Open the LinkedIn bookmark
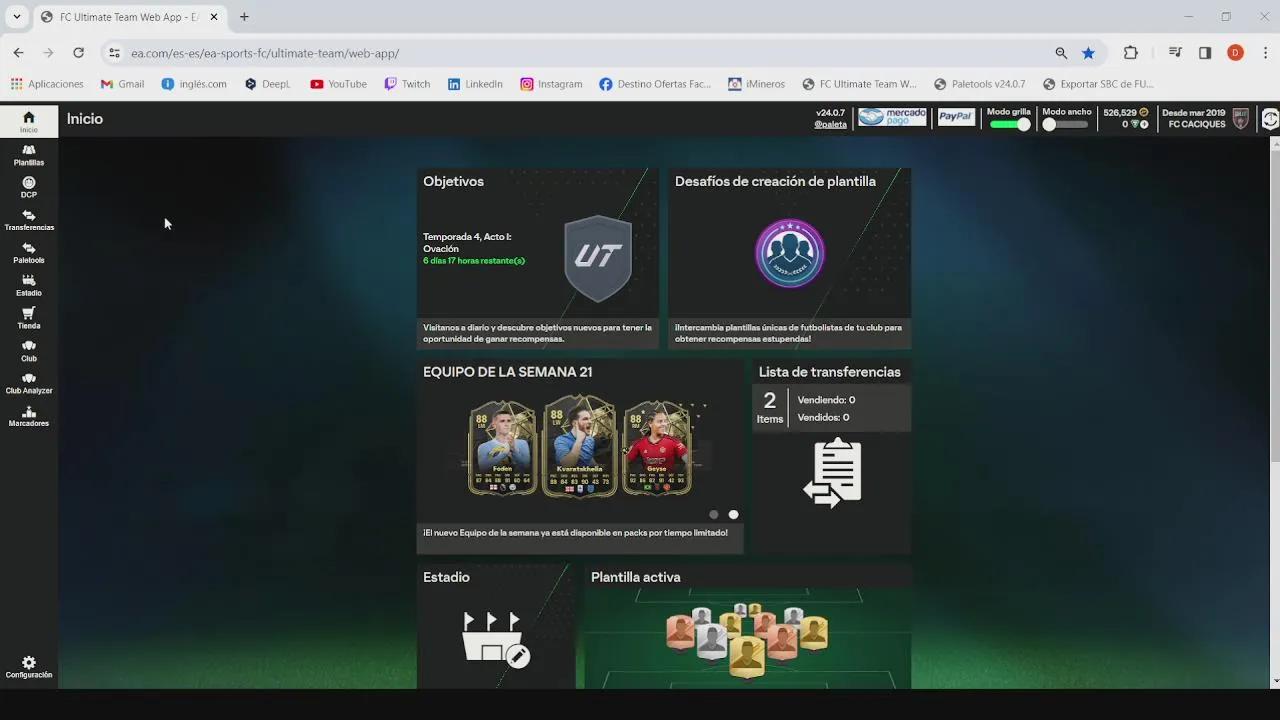The image size is (1280, 720). (x=475, y=84)
